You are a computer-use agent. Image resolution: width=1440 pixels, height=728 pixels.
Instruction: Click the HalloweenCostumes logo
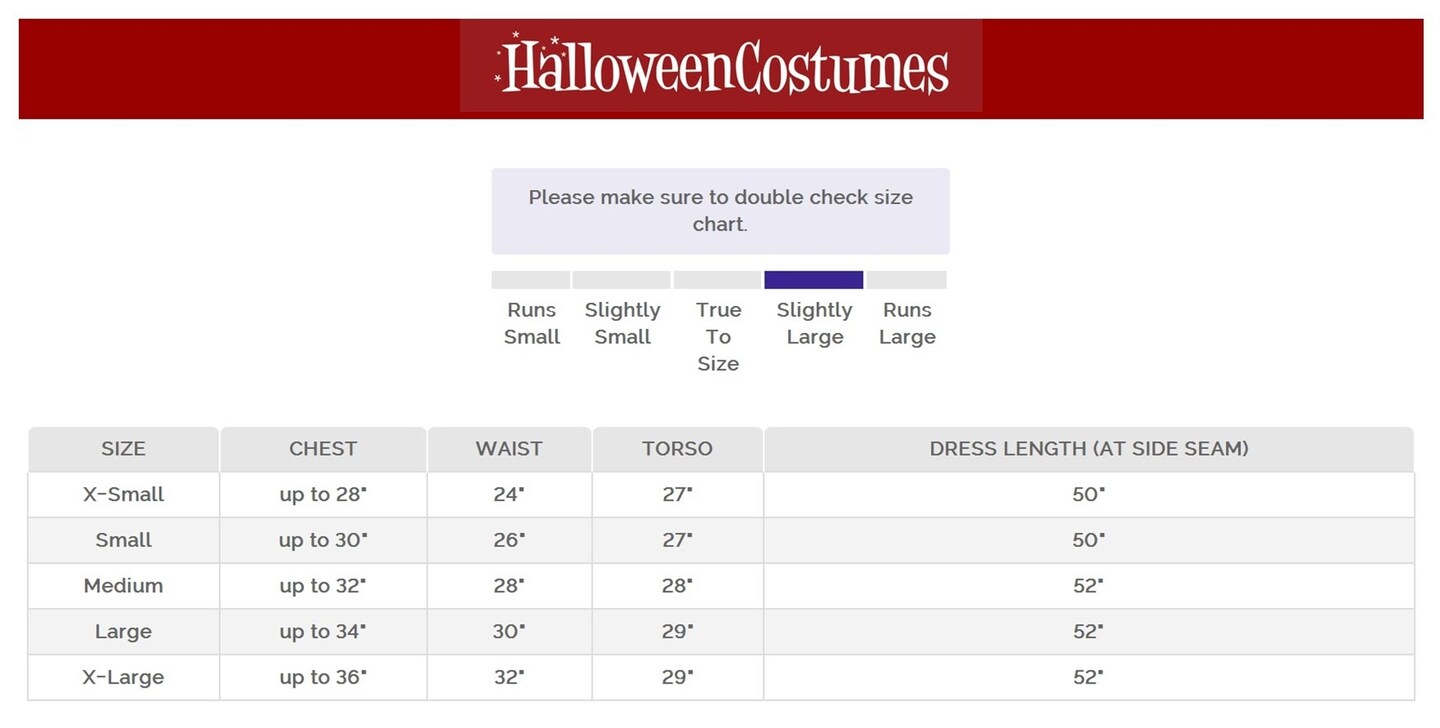coord(721,66)
